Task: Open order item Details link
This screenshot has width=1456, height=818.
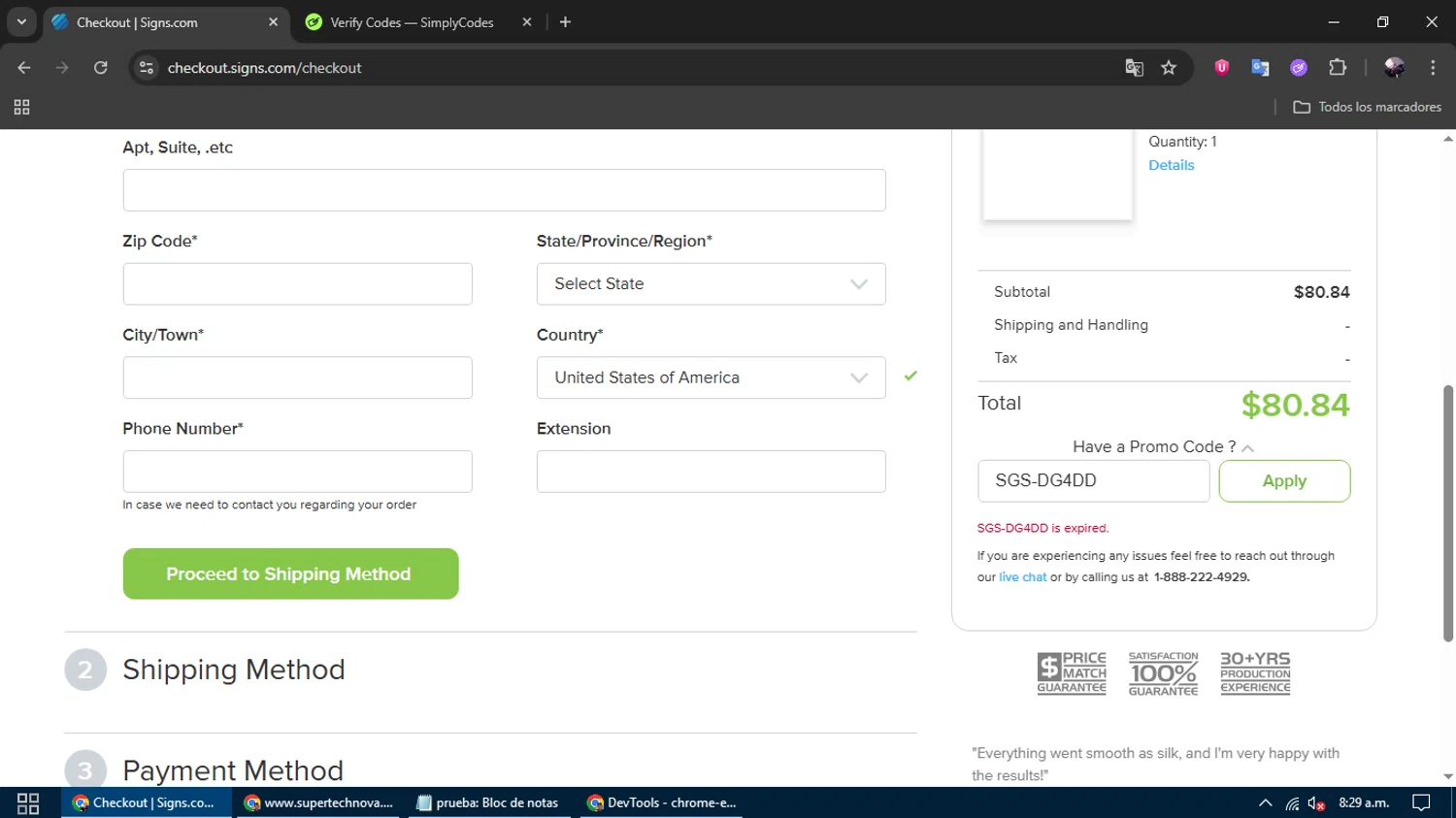Action: click(1171, 165)
